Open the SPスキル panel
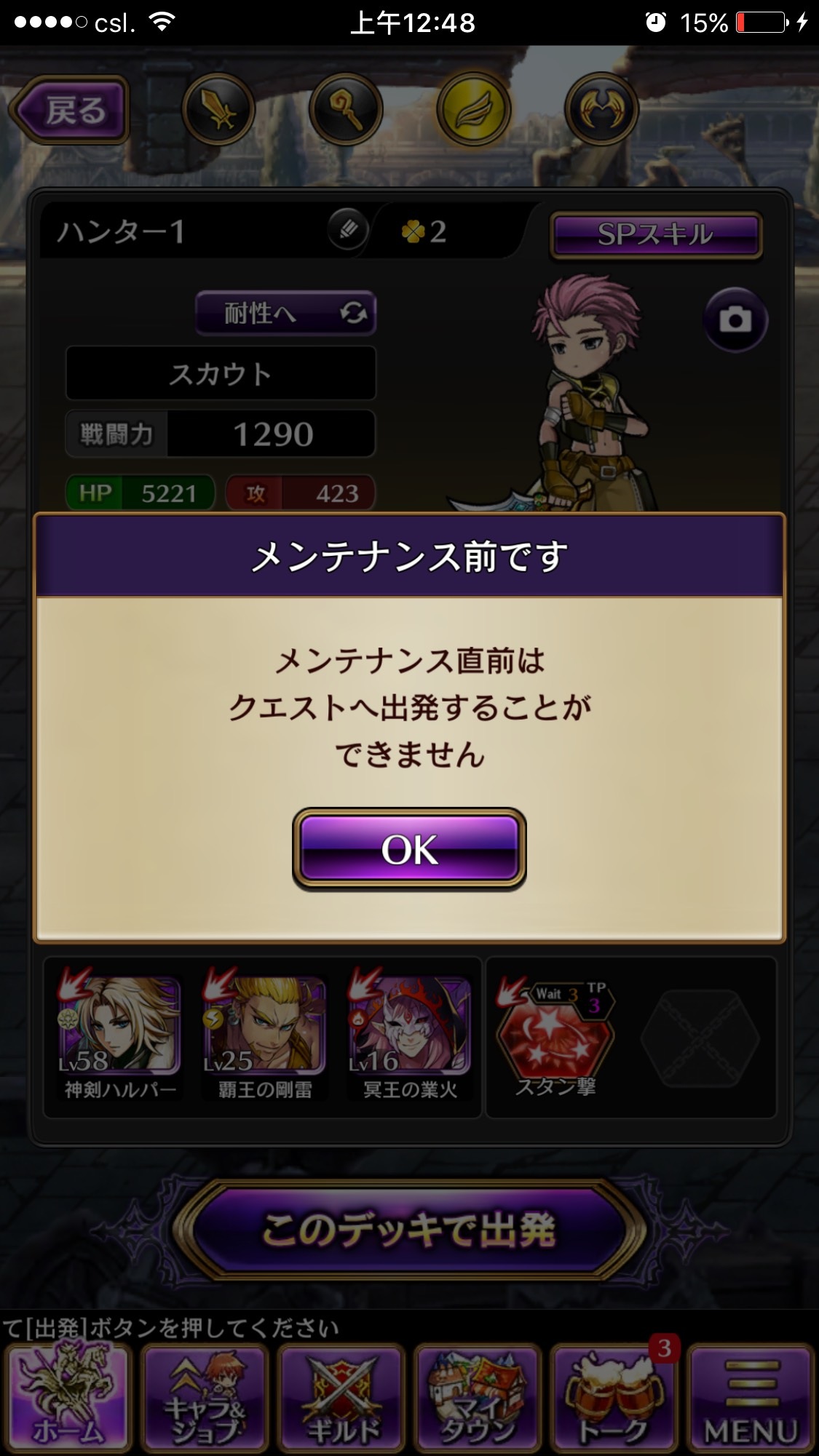Image resolution: width=819 pixels, height=1456 pixels. click(655, 234)
